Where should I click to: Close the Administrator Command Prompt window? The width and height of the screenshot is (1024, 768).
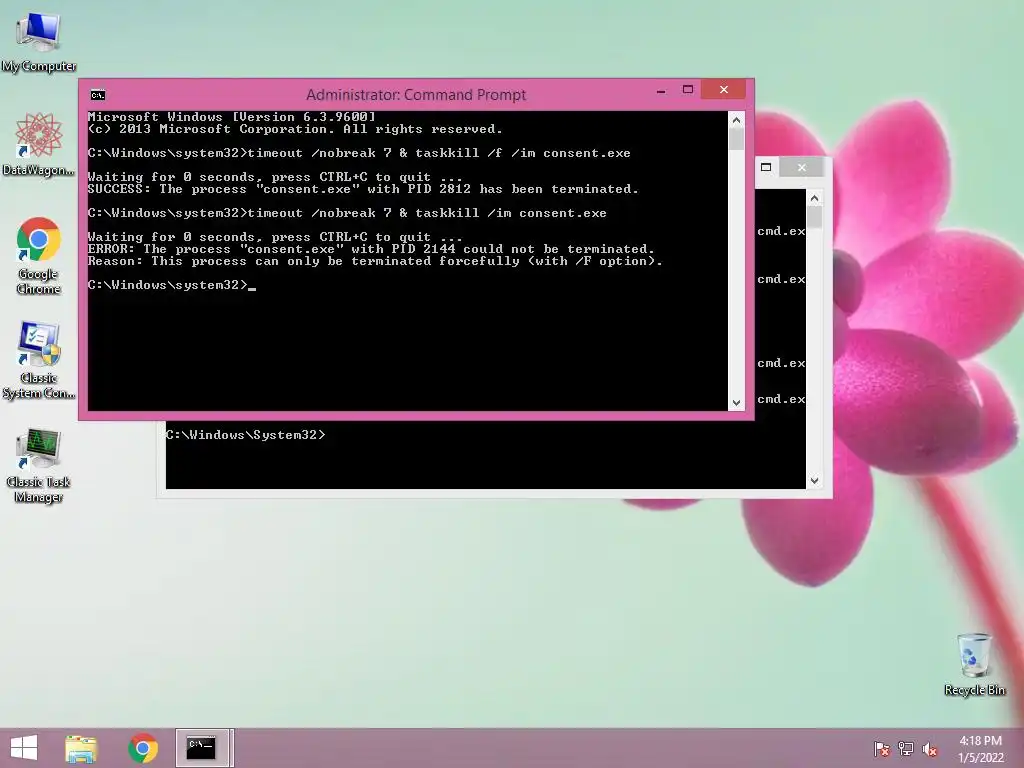[724, 89]
